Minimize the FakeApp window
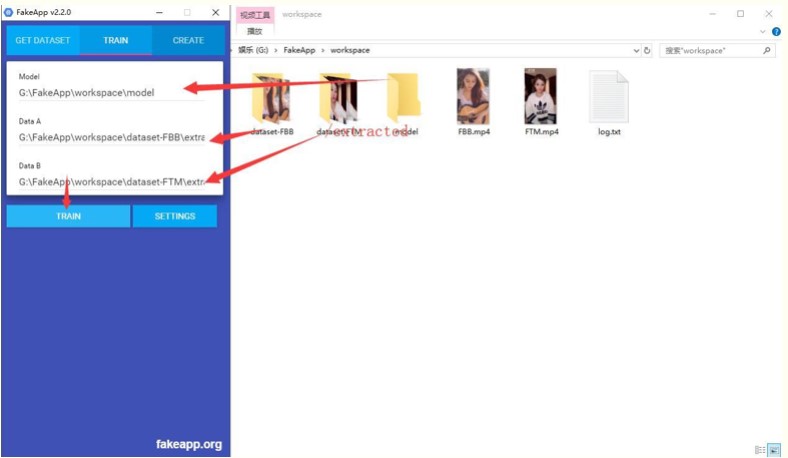The height and width of the screenshot is (458, 788). [159, 12]
